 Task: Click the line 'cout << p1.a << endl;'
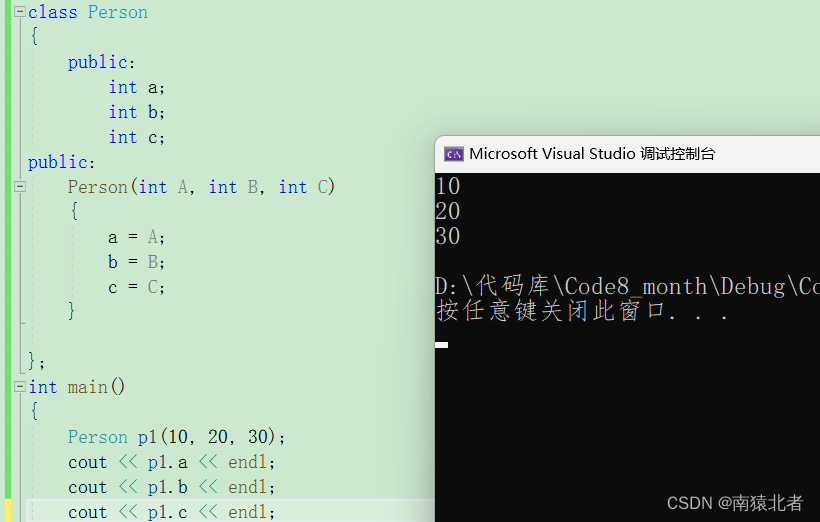tap(172, 462)
